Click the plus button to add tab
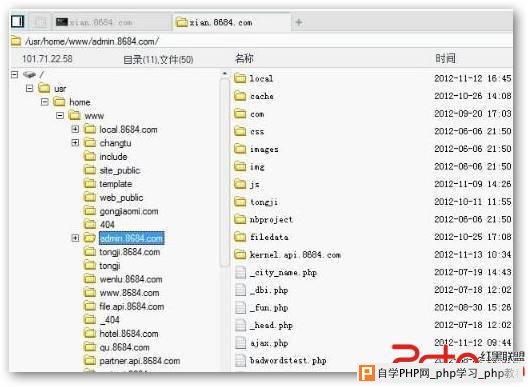This screenshot has height=387, width=528. click(x=299, y=23)
